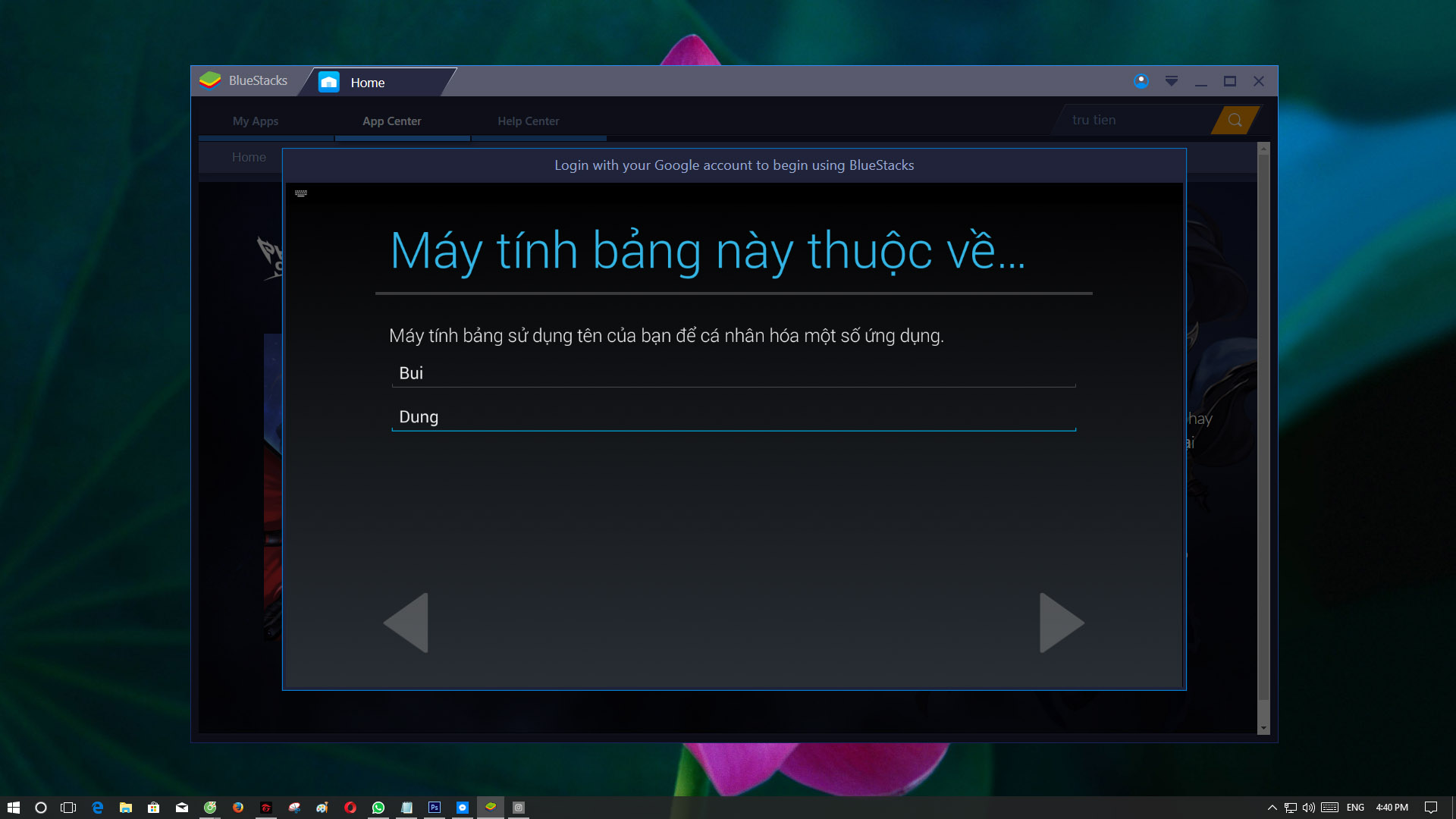Click the BlueStacks logo in title bar
1456x819 pixels.
point(210,80)
